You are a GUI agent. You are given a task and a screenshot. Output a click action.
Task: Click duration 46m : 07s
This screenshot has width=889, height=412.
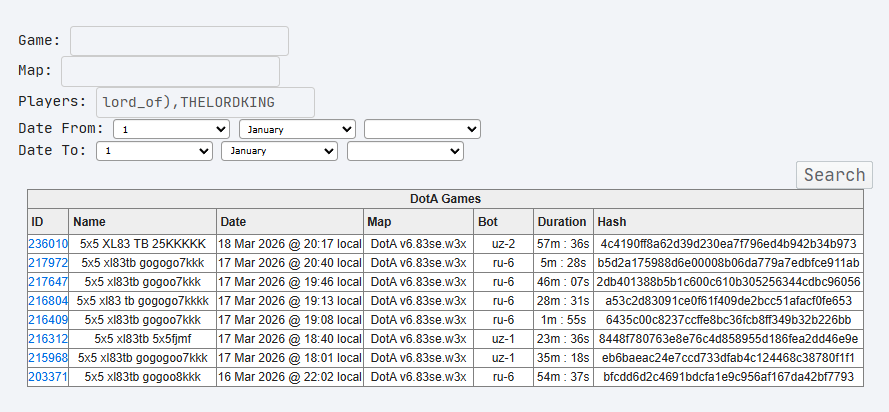tap(564, 282)
